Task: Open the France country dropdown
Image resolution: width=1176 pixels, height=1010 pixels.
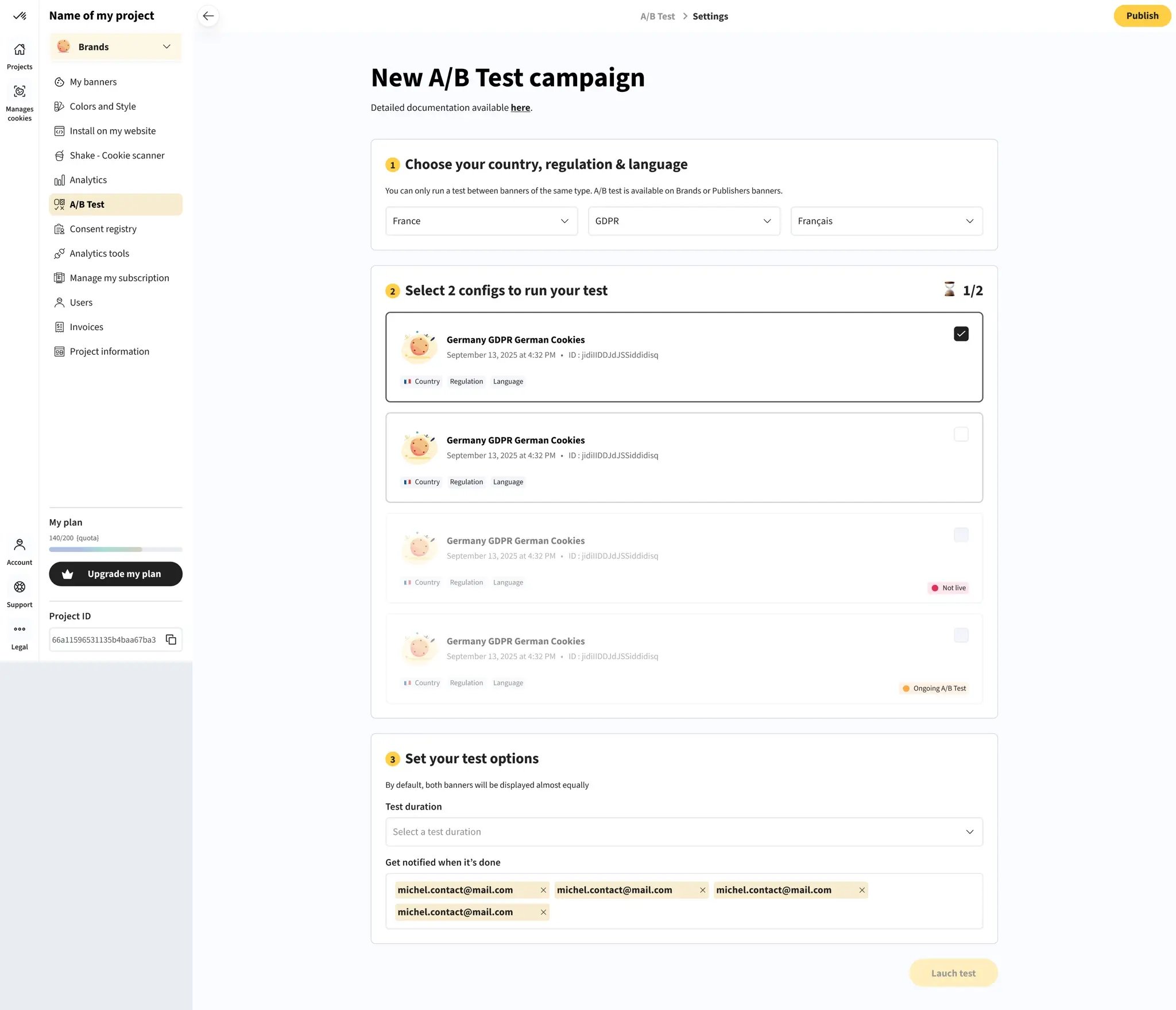Action: click(481, 221)
